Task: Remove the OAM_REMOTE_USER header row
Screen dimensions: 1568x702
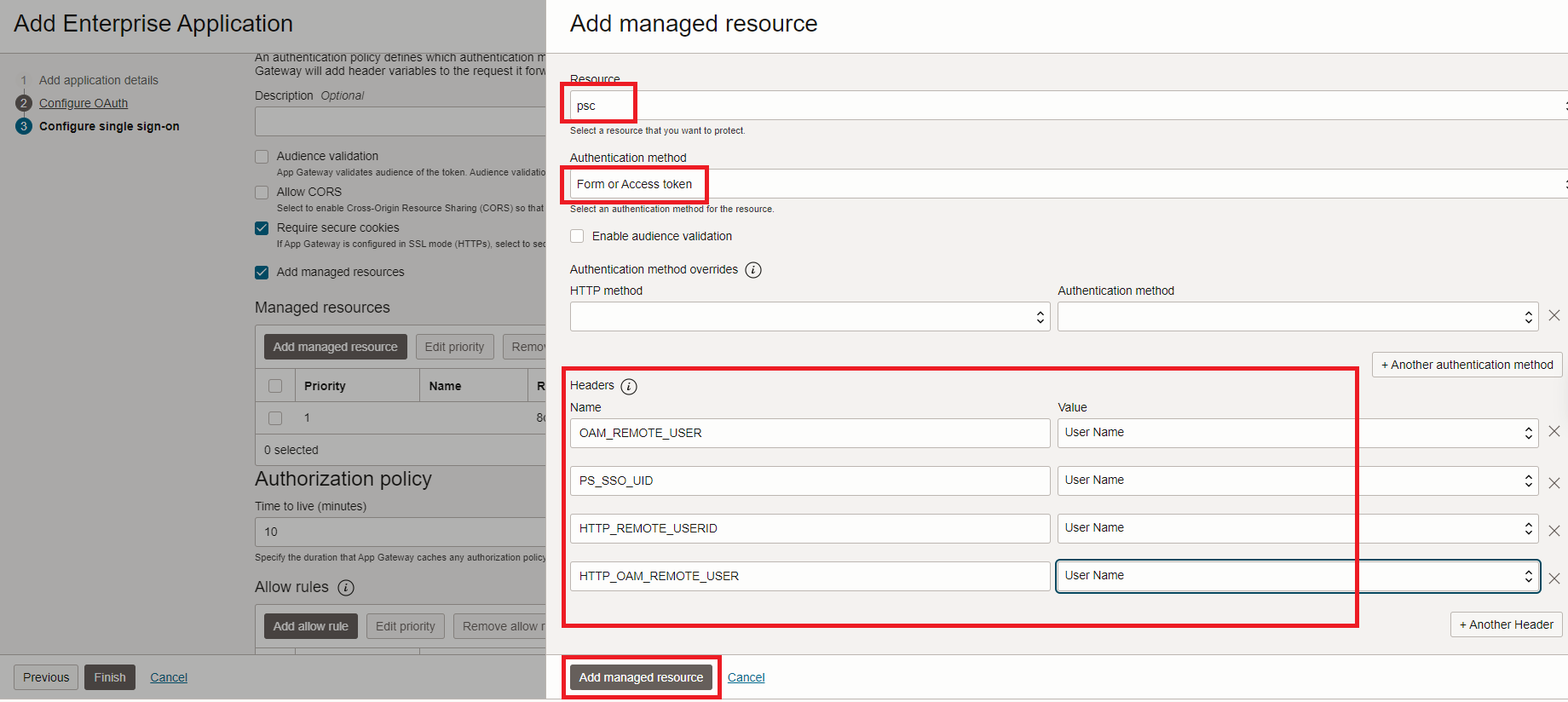Action: click(x=1554, y=431)
